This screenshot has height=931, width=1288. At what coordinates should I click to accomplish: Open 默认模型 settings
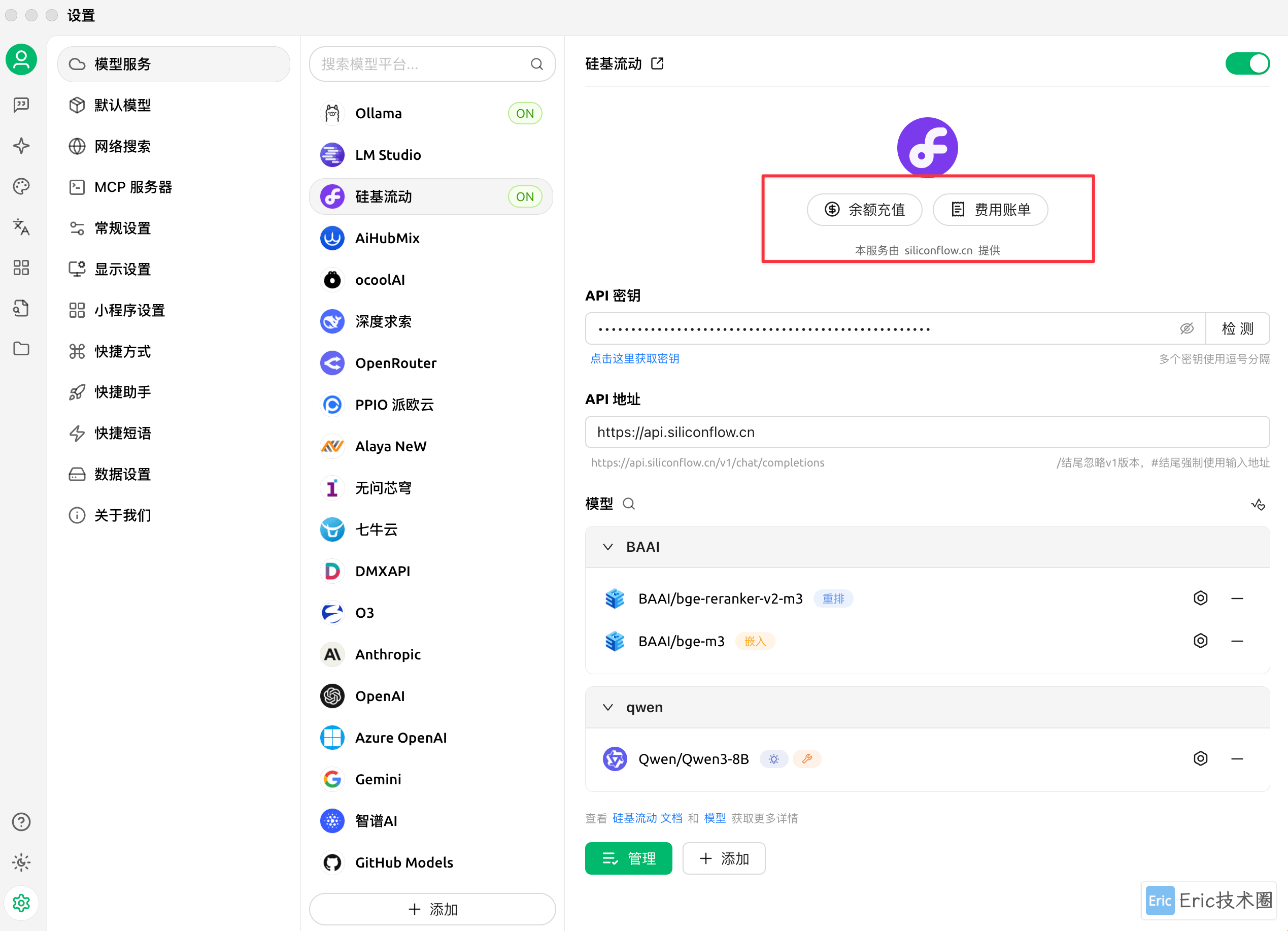pos(174,105)
